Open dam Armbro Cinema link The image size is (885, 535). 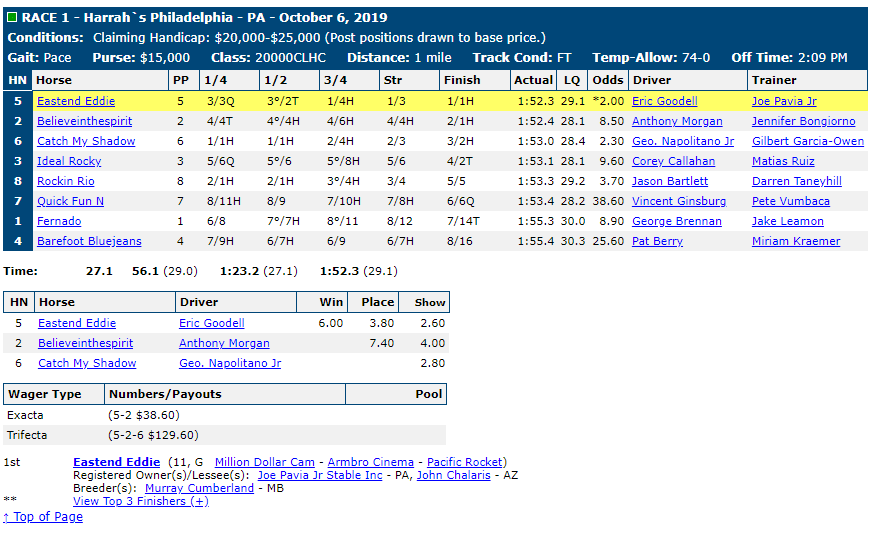pos(370,462)
